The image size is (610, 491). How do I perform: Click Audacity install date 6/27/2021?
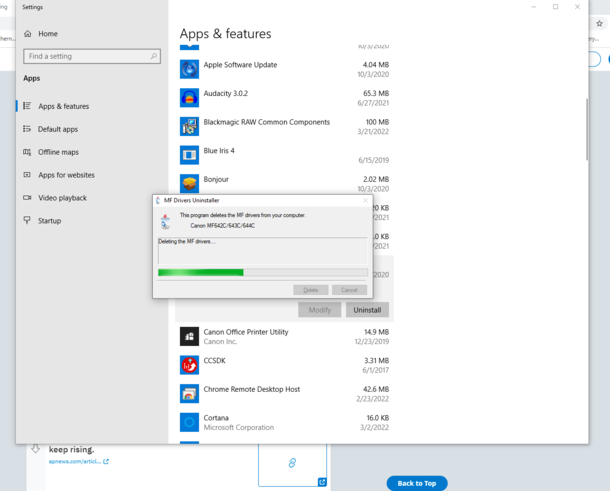coord(373,103)
